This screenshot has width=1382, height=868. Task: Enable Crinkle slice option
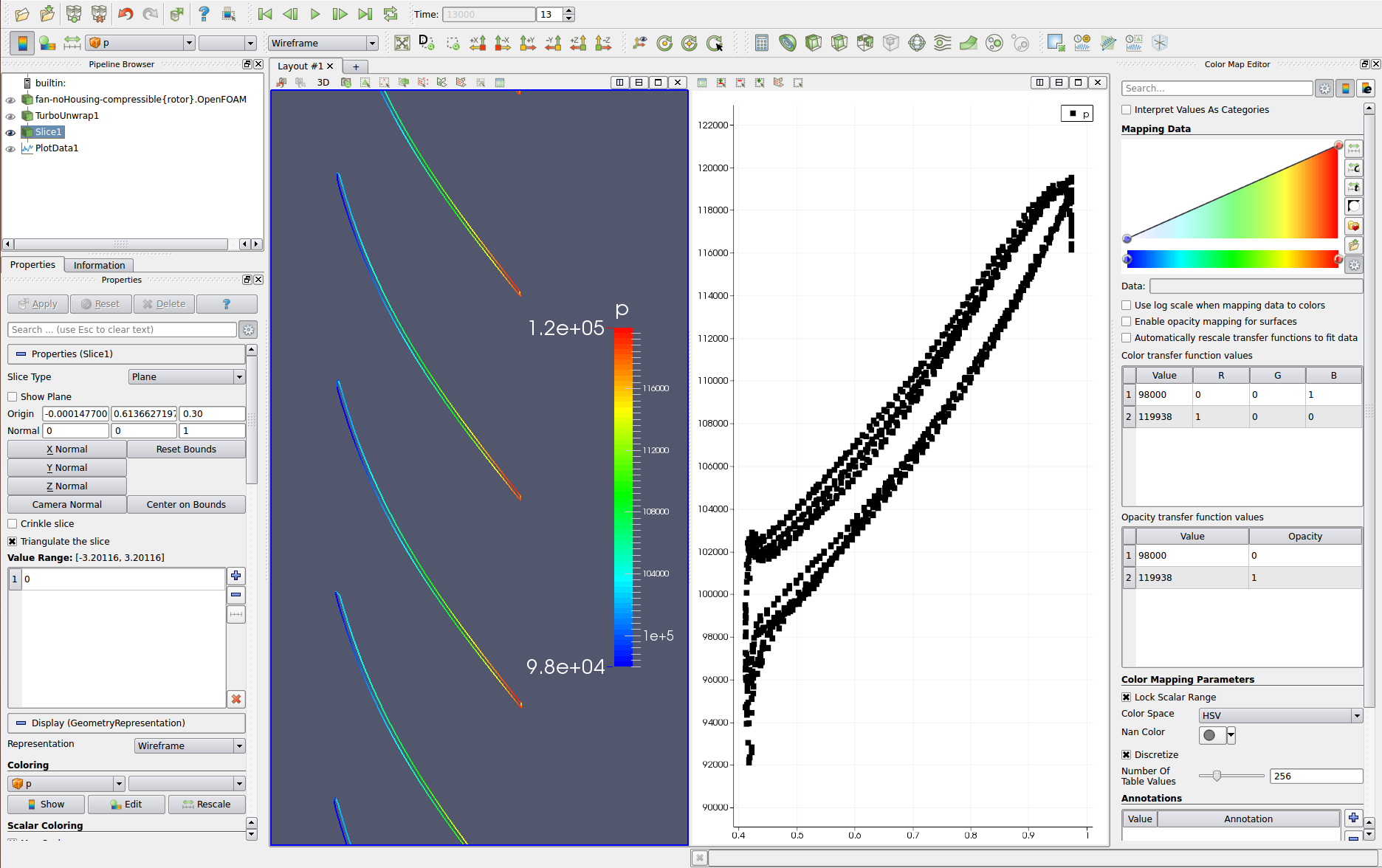click(13, 523)
